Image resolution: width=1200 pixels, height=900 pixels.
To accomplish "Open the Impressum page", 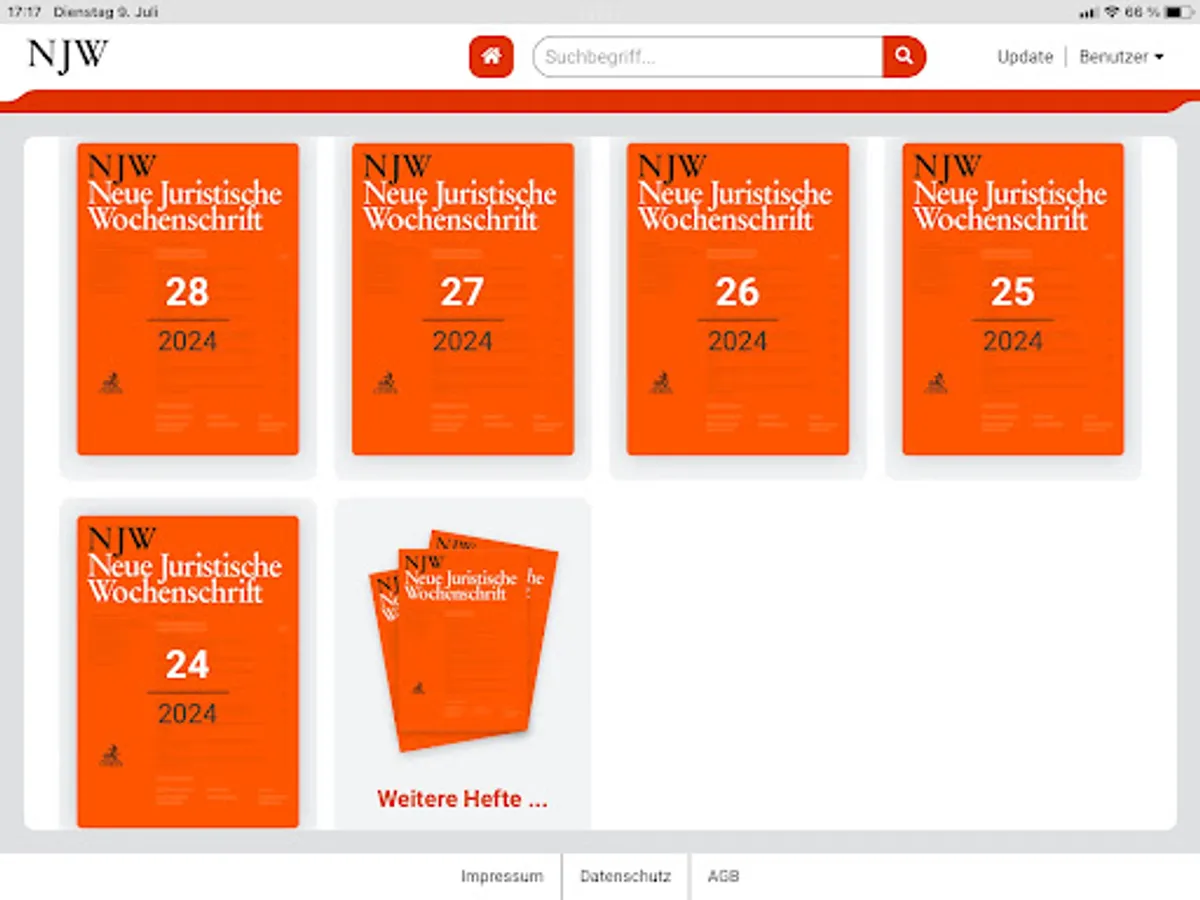I will coord(502,876).
